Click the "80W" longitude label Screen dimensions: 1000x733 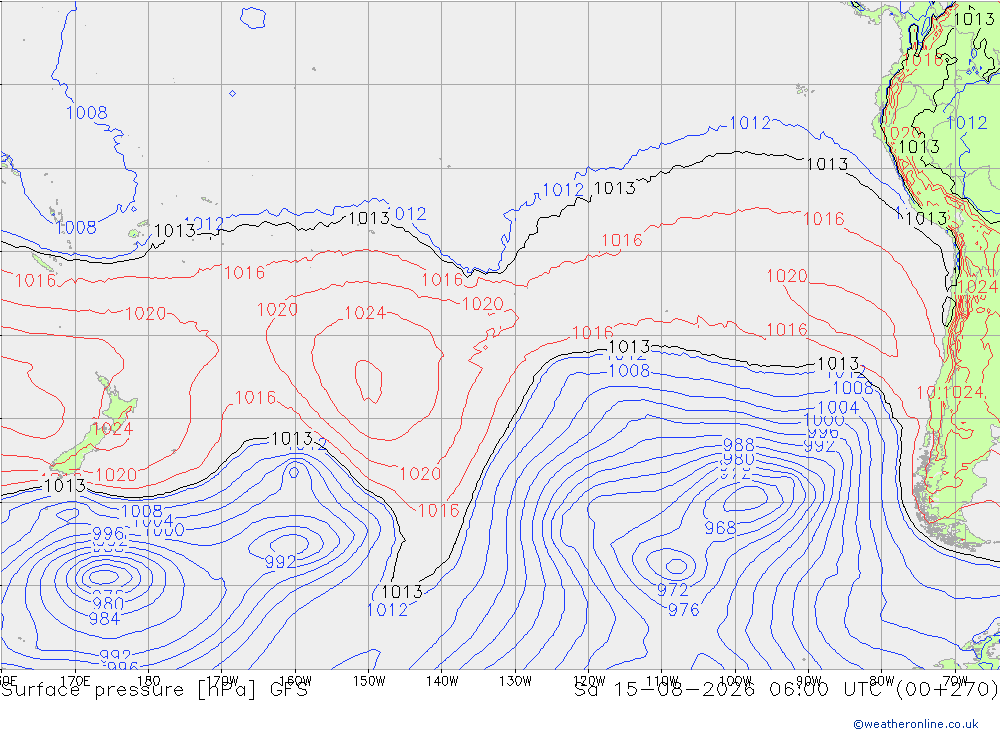pos(882,681)
